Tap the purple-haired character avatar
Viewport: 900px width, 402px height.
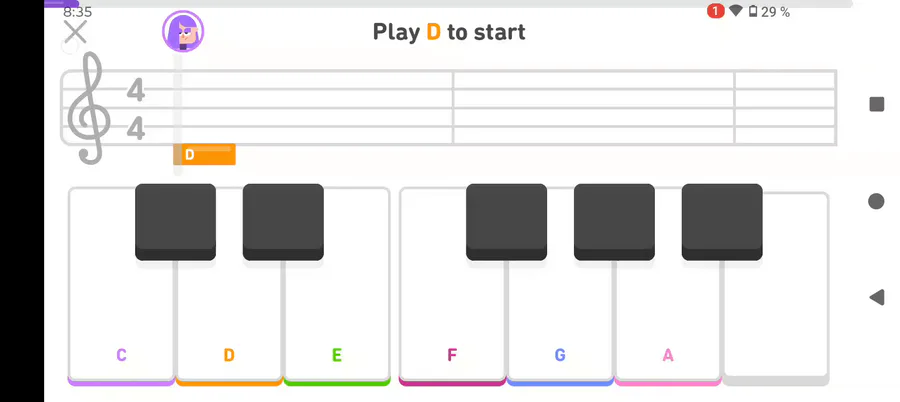coord(183,31)
